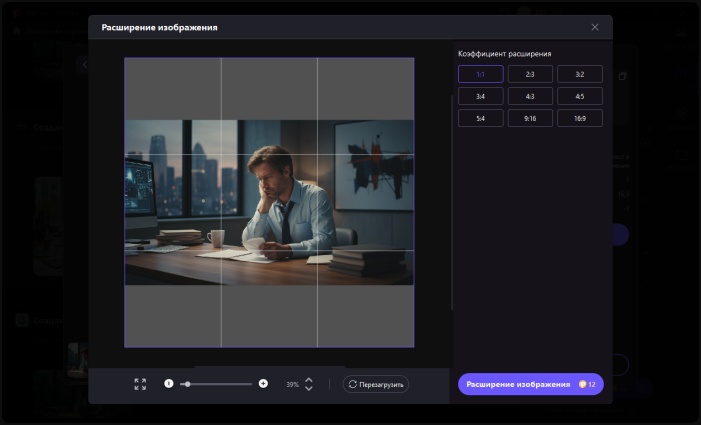The height and width of the screenshot is (425, 701).
Task: Close the Расширение изображения dialog
Action: pyautogui.click(x=595, y=27)
